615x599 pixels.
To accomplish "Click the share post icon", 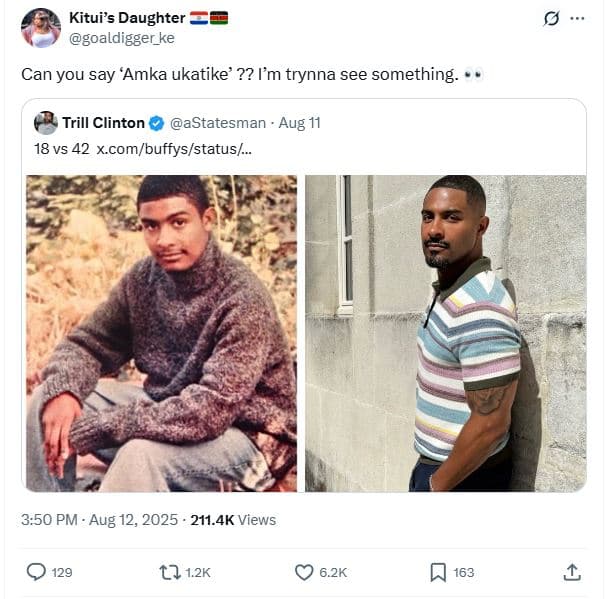I will click(x=572, y=572).
